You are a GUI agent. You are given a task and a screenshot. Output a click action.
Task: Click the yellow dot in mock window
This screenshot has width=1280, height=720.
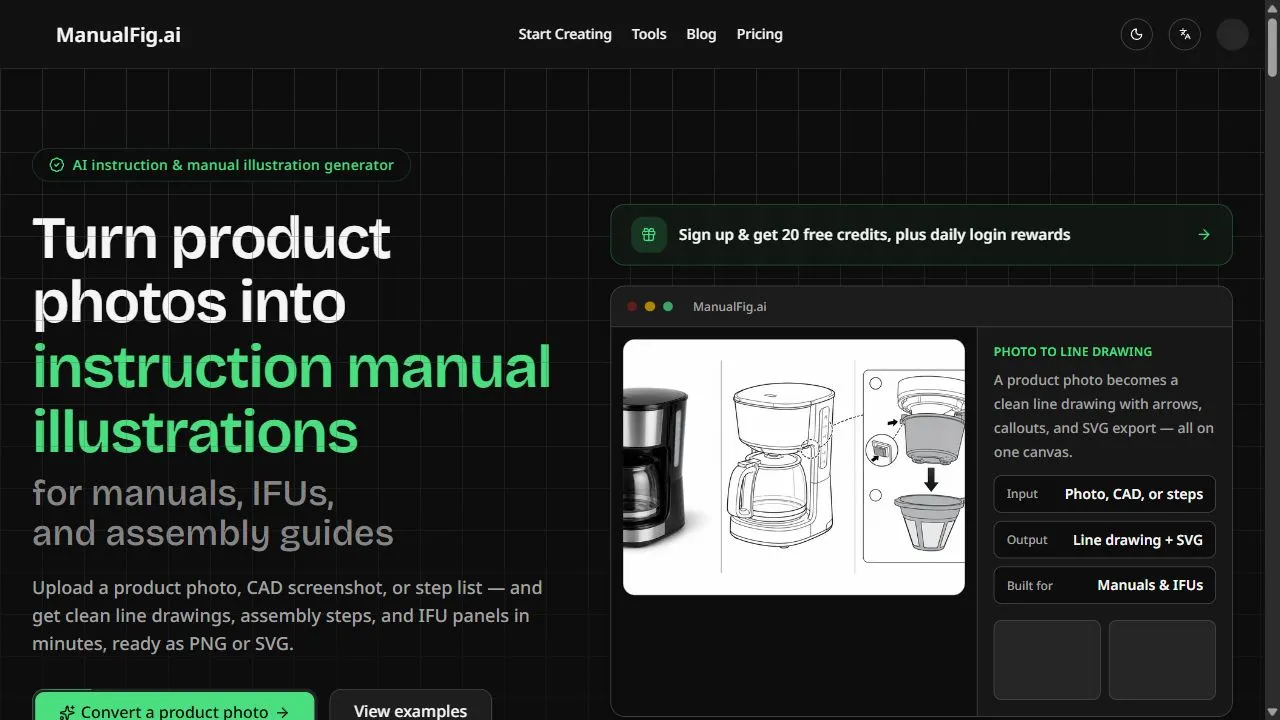[650, 307]
